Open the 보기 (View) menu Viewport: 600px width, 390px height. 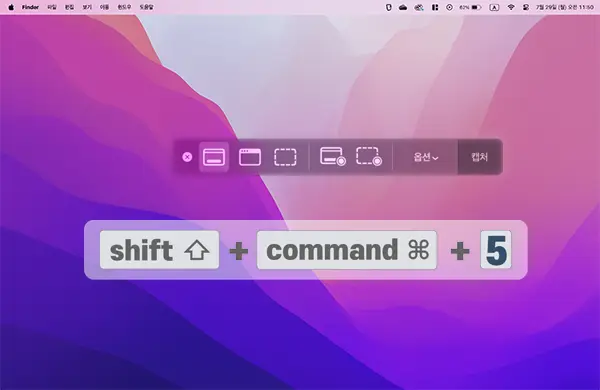87,7
